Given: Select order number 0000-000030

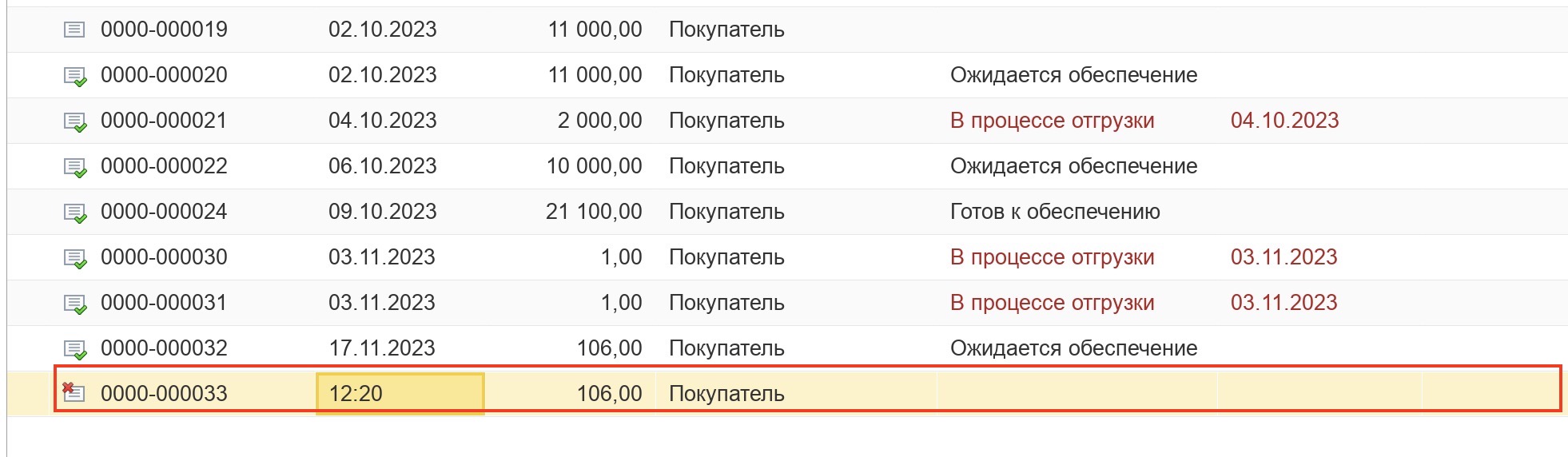Looking at the screenshot, I should (164, 257).
